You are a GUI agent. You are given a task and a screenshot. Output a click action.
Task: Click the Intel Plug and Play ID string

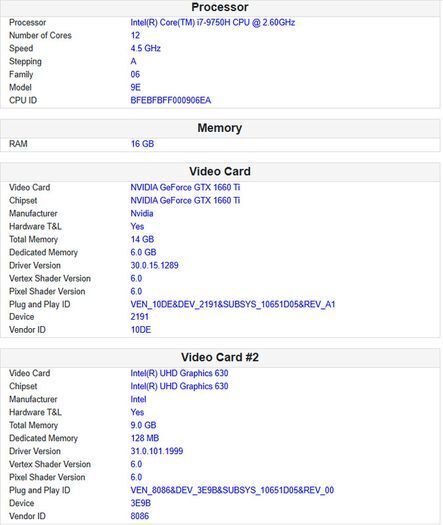232,490
